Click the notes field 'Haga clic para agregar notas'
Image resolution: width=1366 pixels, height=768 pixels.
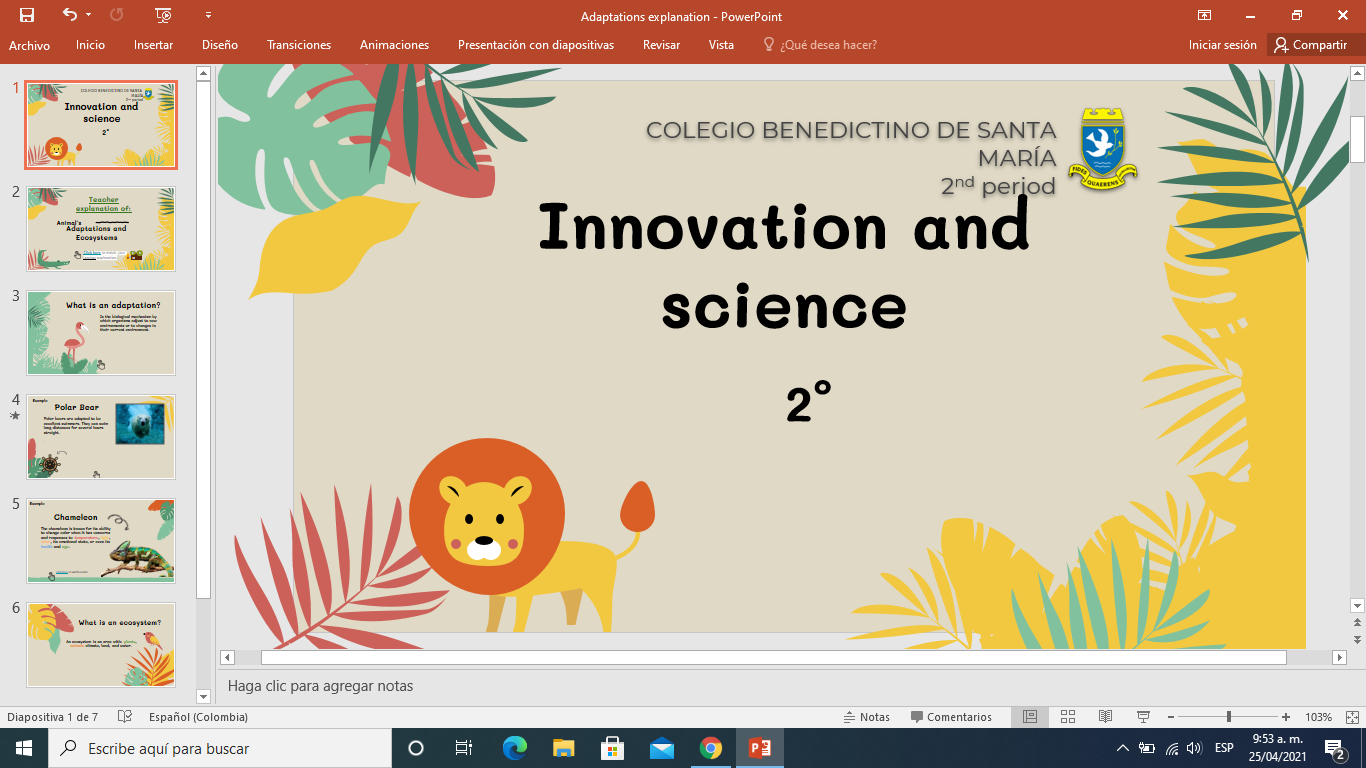click(x=320, y=686)
